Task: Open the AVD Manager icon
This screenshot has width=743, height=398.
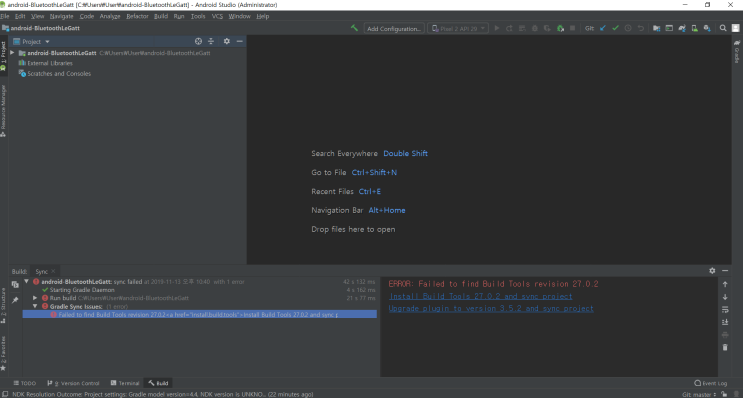Action: point(694,28)
